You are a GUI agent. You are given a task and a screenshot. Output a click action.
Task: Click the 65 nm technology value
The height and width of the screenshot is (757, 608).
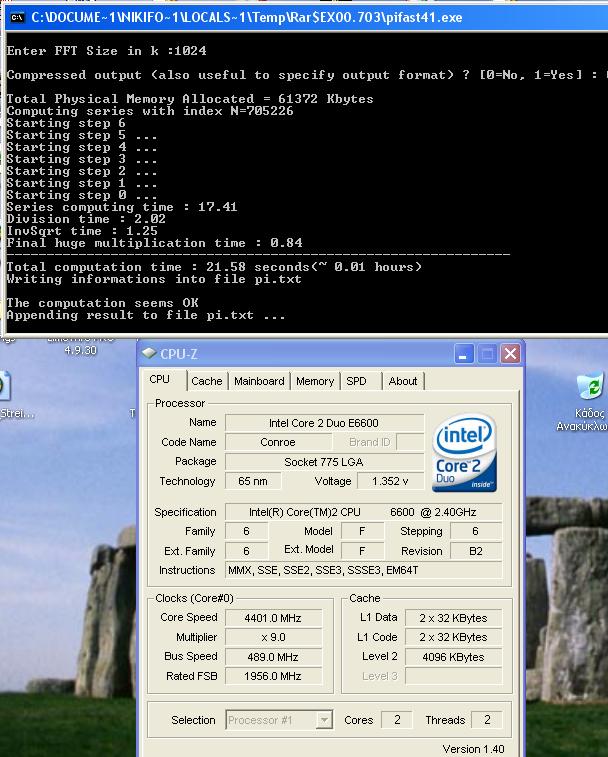253,481
